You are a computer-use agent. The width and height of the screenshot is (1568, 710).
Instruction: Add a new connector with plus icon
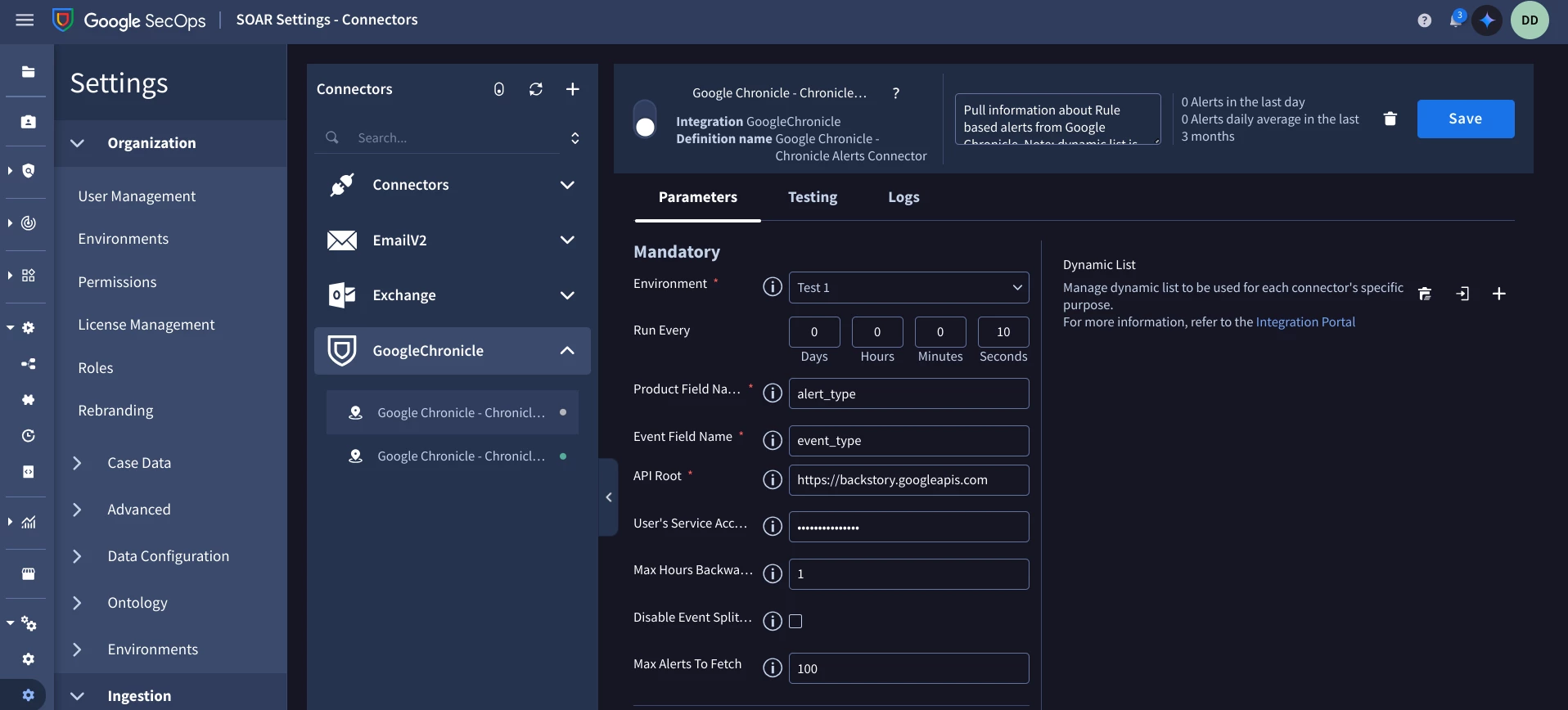pos(573,89)
